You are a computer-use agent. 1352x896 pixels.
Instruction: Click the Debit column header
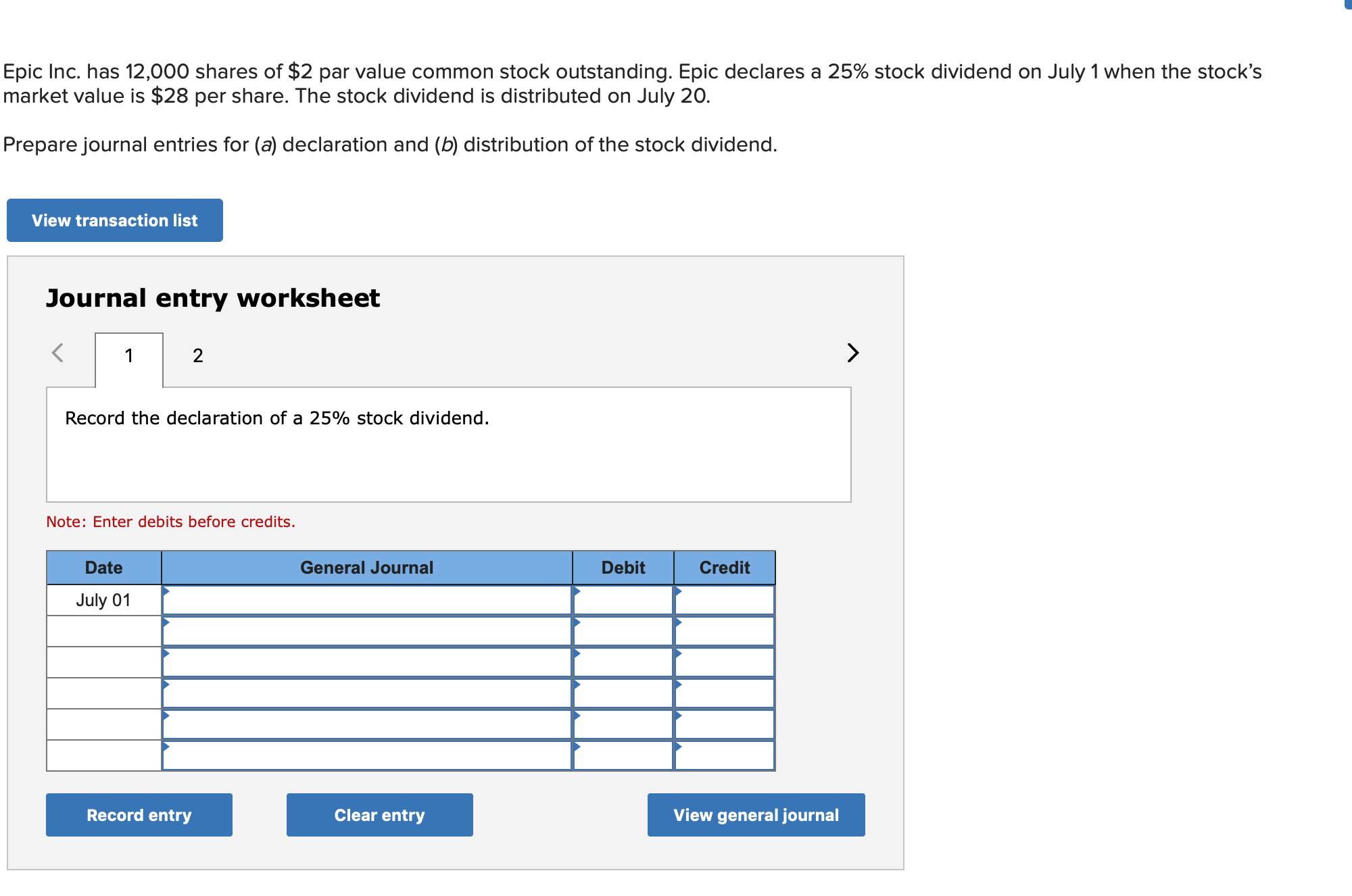[623, 568]
